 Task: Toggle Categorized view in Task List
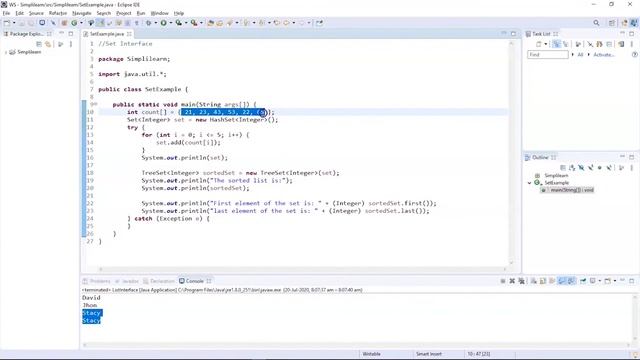[x=557, y=44]
